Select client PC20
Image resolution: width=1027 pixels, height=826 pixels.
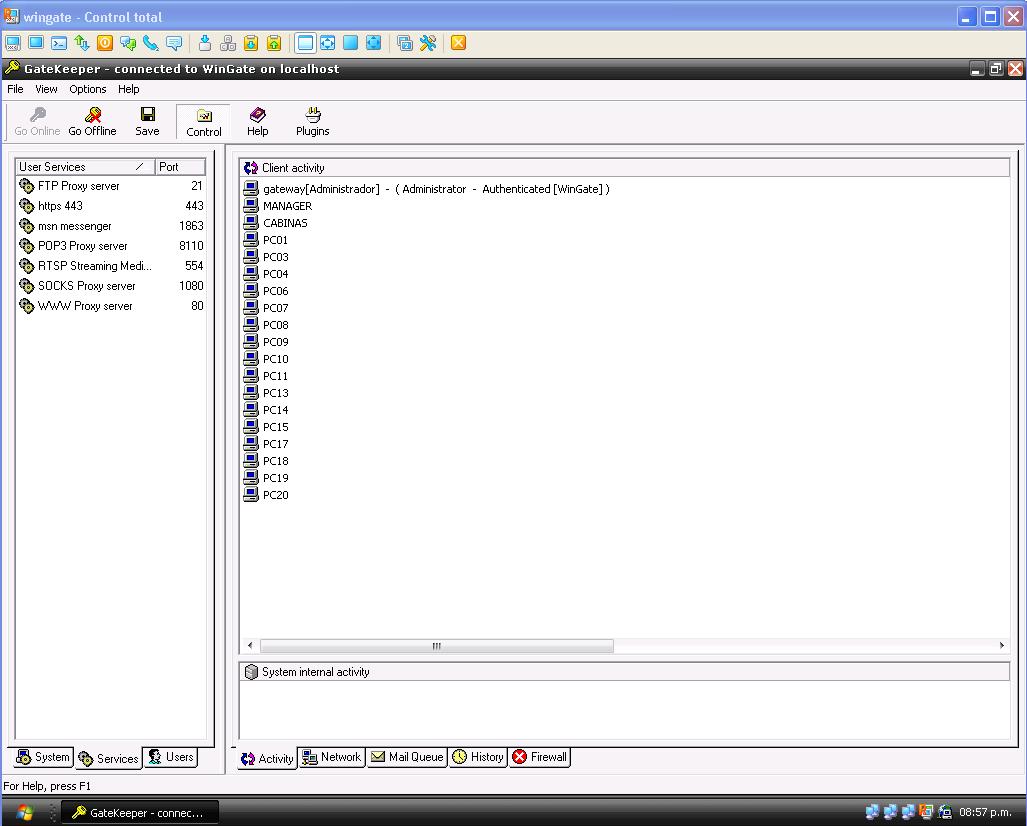pyautogui.click(x=266, y=495)
